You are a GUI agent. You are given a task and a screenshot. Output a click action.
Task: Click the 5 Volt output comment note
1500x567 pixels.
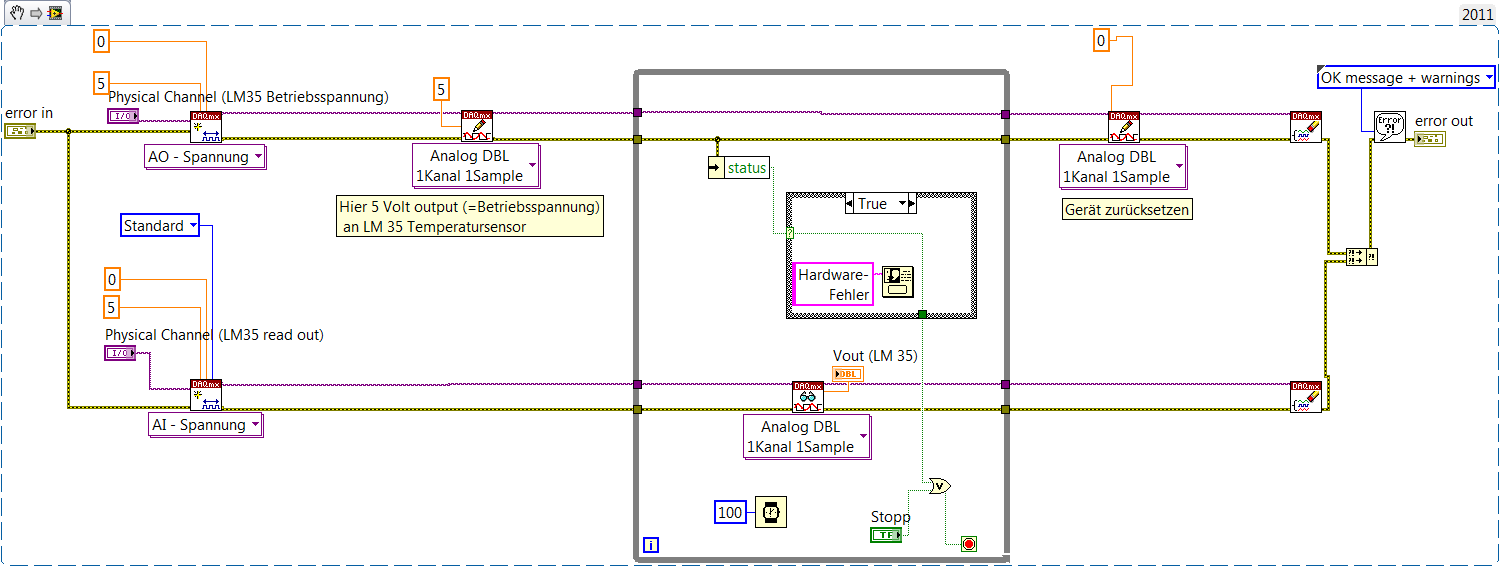pyautogui.click(x=471, y=216)
